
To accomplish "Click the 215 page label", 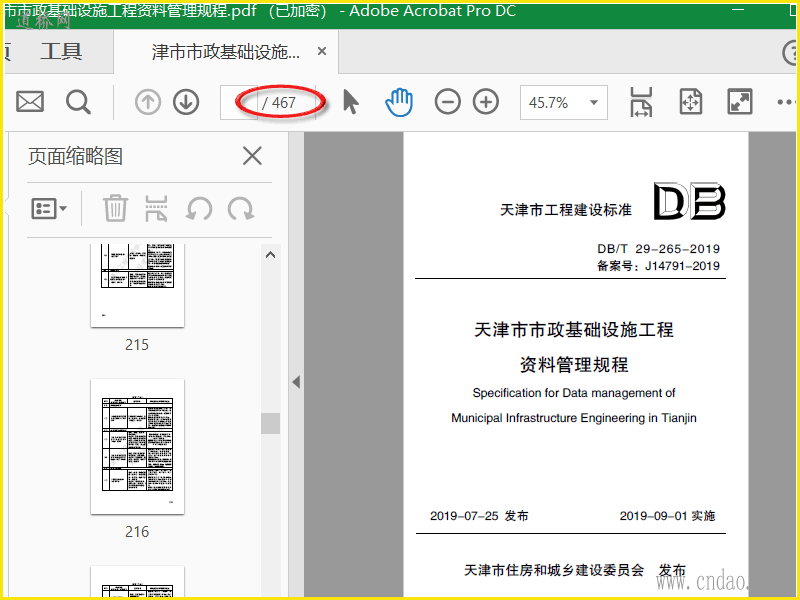I will (x=137, y=345).
